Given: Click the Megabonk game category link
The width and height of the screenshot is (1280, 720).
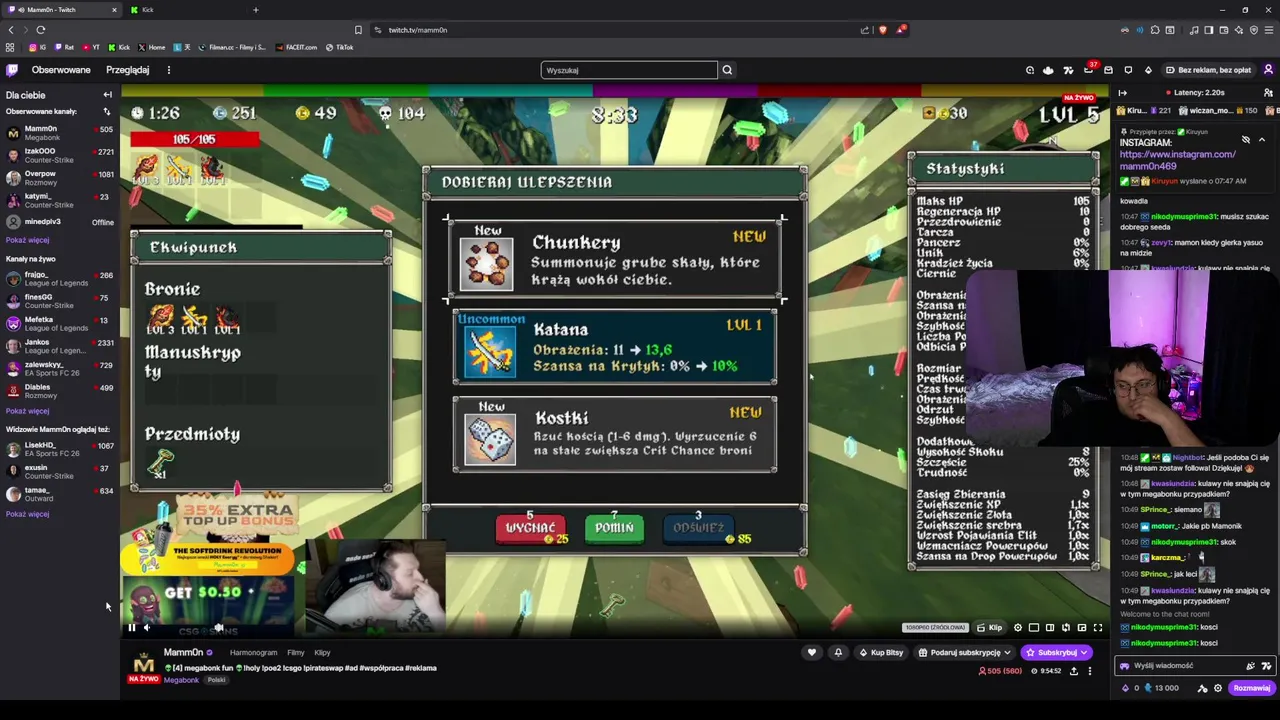Looking at the screenshot, I should (x=181, y=680).
